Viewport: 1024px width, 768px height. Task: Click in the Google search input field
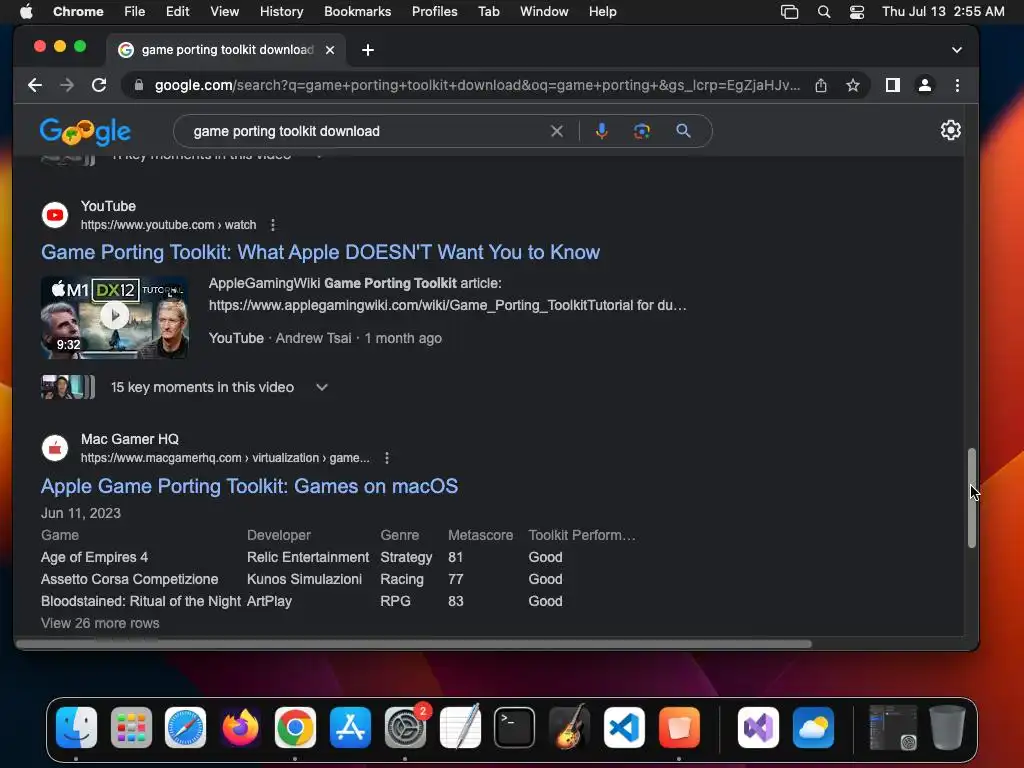pyautogui.click(x=366, y=131)
